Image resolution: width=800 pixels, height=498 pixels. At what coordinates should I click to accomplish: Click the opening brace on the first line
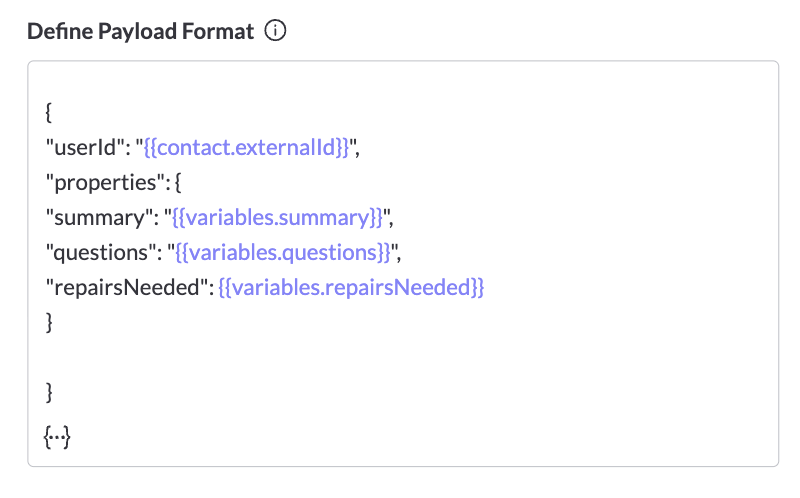coord(48,112)
